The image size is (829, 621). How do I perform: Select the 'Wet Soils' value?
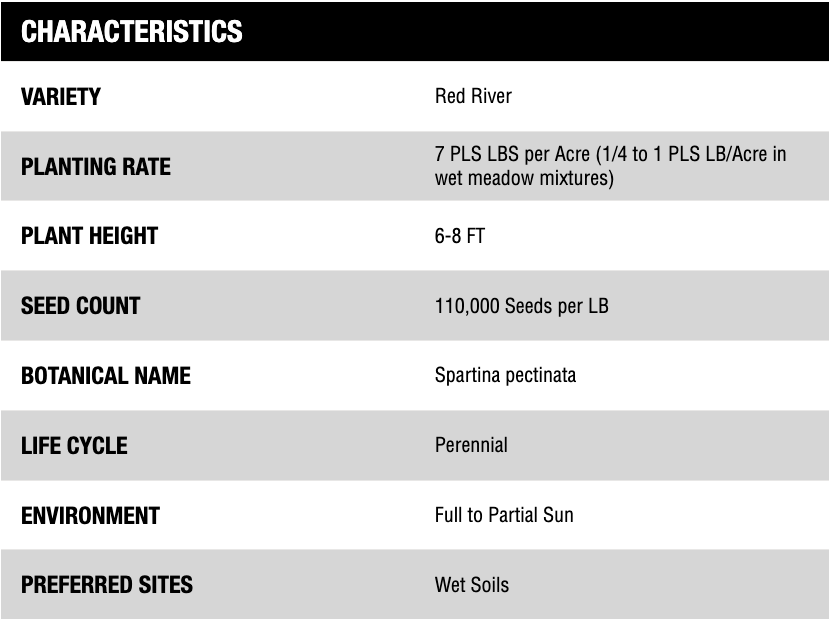point(472,585)
